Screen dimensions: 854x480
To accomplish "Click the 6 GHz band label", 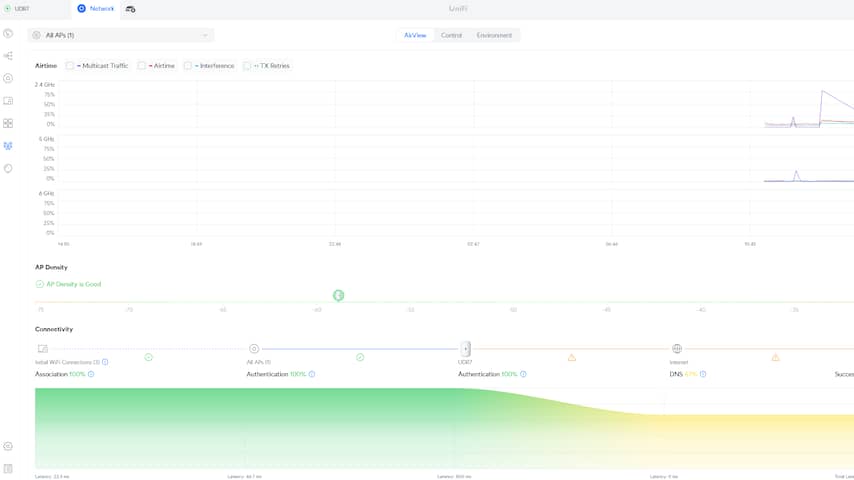I will tap(46, 194).
